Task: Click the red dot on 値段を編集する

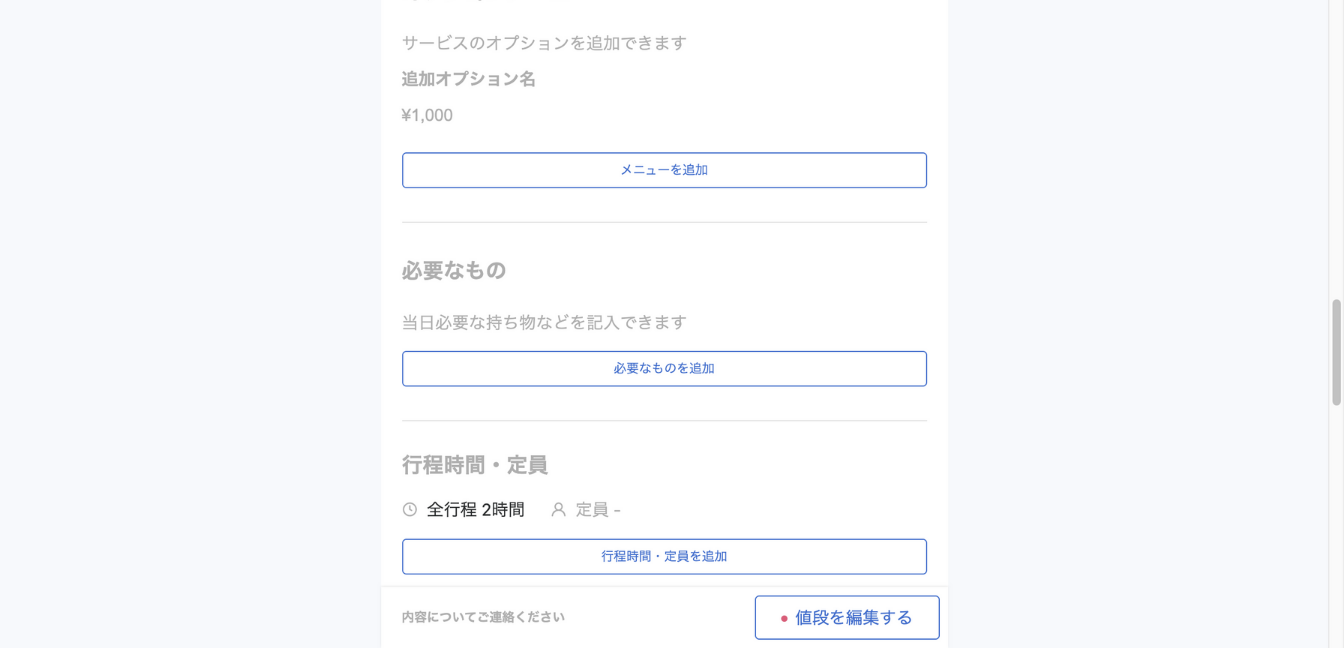Action: point(784,619)
